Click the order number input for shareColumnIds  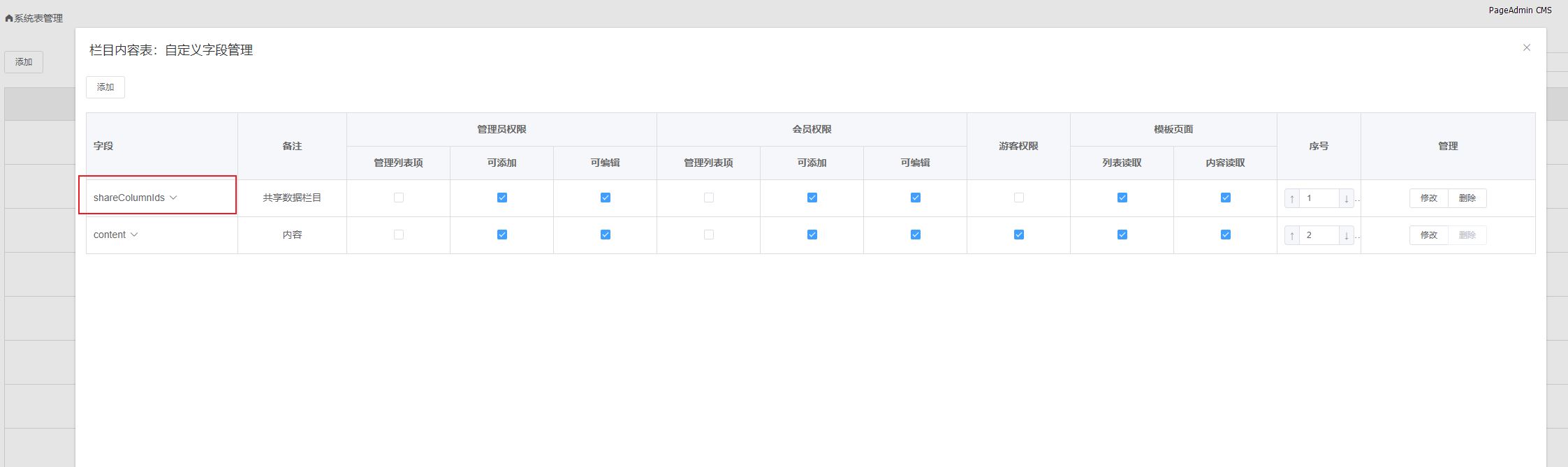[x=1318, y=198]
